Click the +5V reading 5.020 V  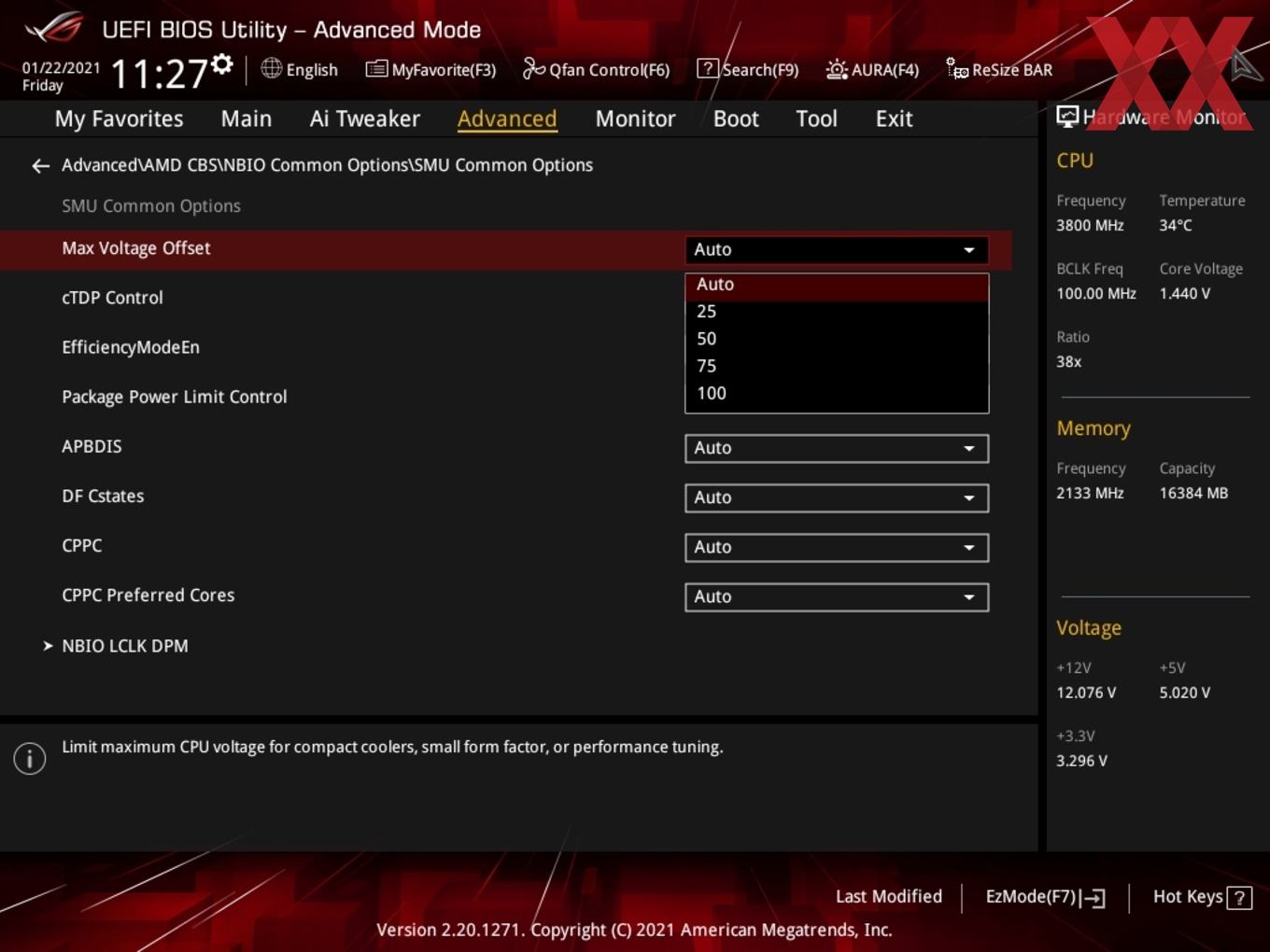click(1184, 693)
